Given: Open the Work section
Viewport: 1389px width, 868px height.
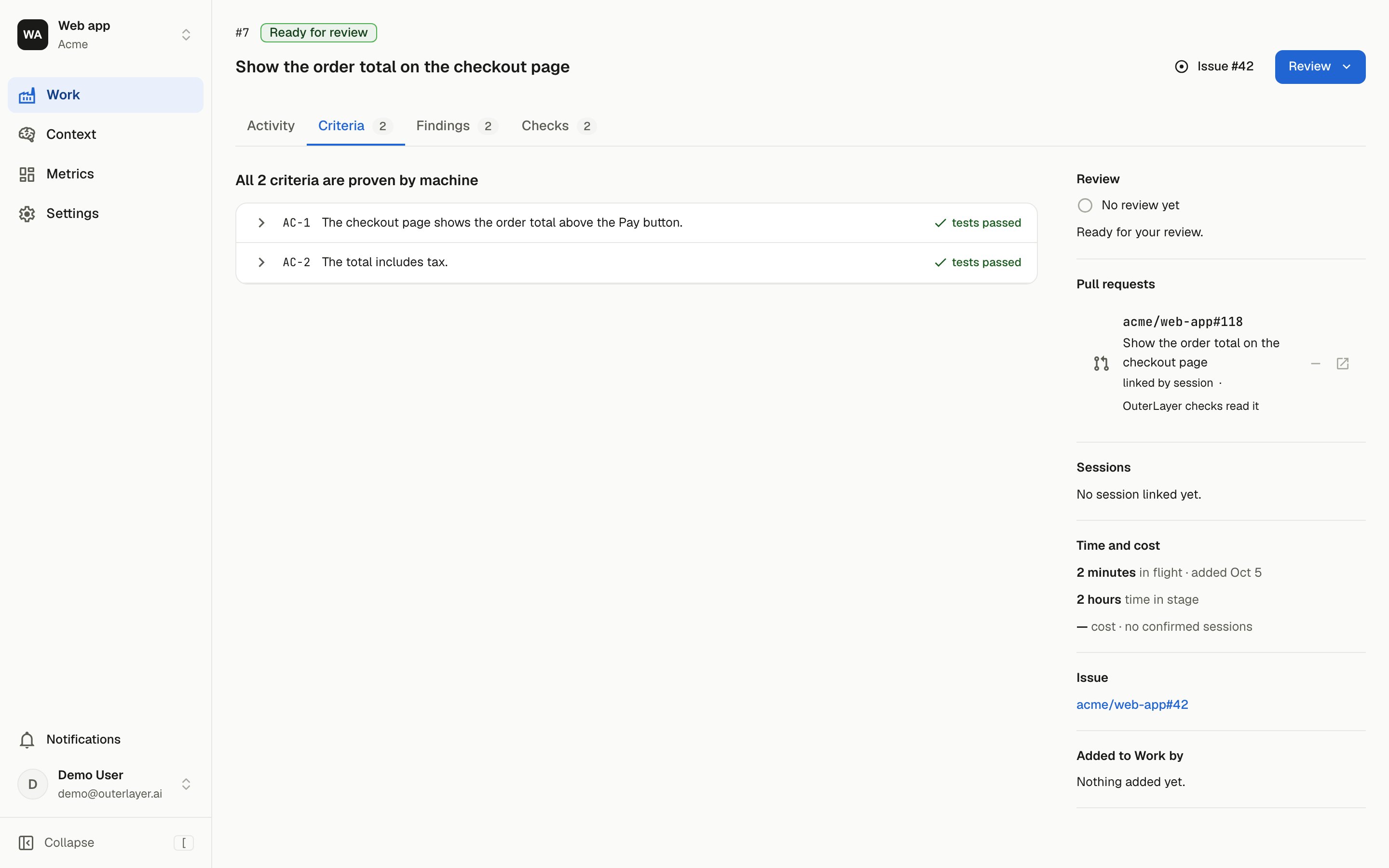Looking at the screenshot, I should (x=106, y=95).
